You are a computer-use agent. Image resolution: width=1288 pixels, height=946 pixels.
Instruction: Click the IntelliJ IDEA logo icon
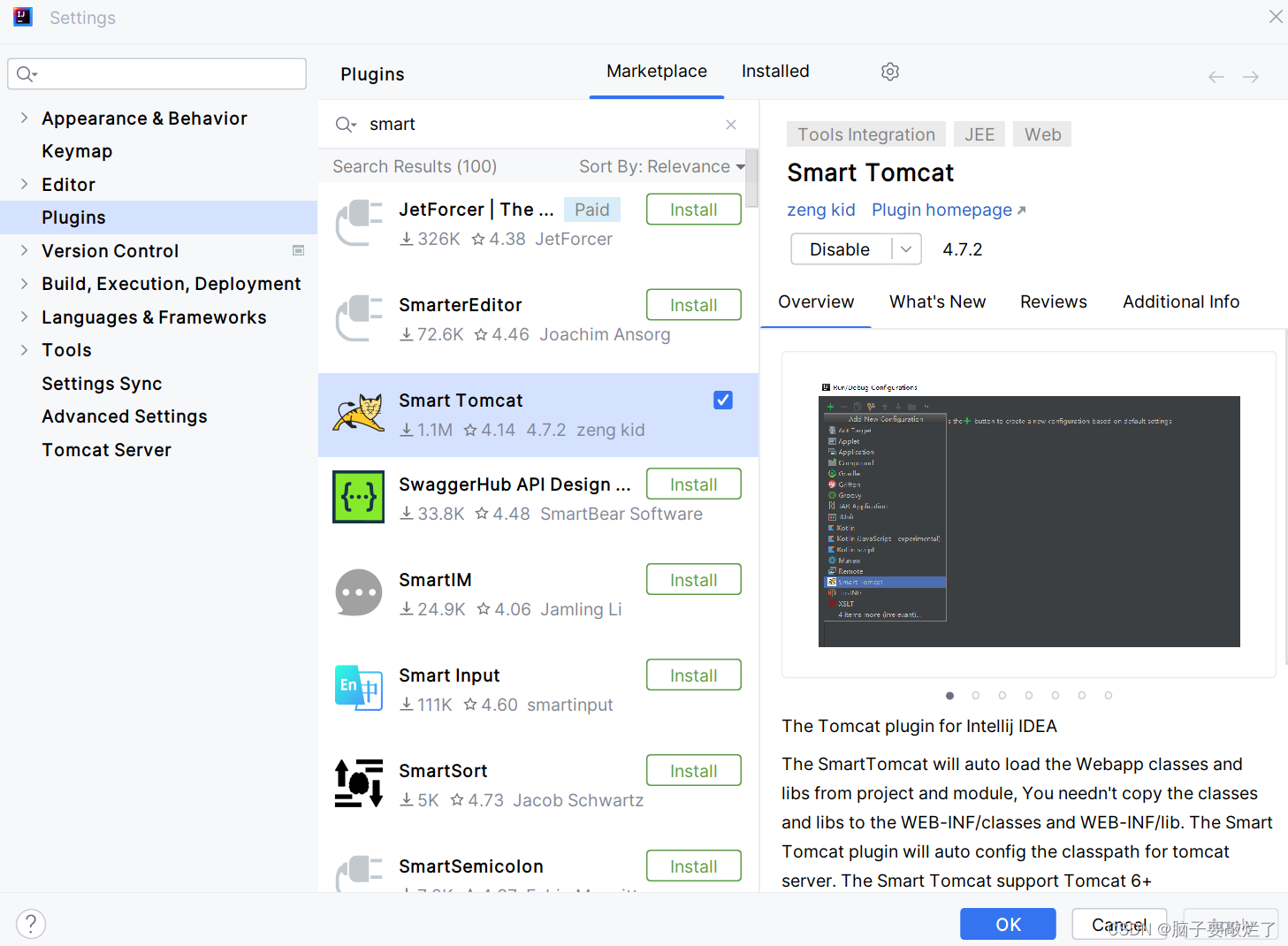23,17
